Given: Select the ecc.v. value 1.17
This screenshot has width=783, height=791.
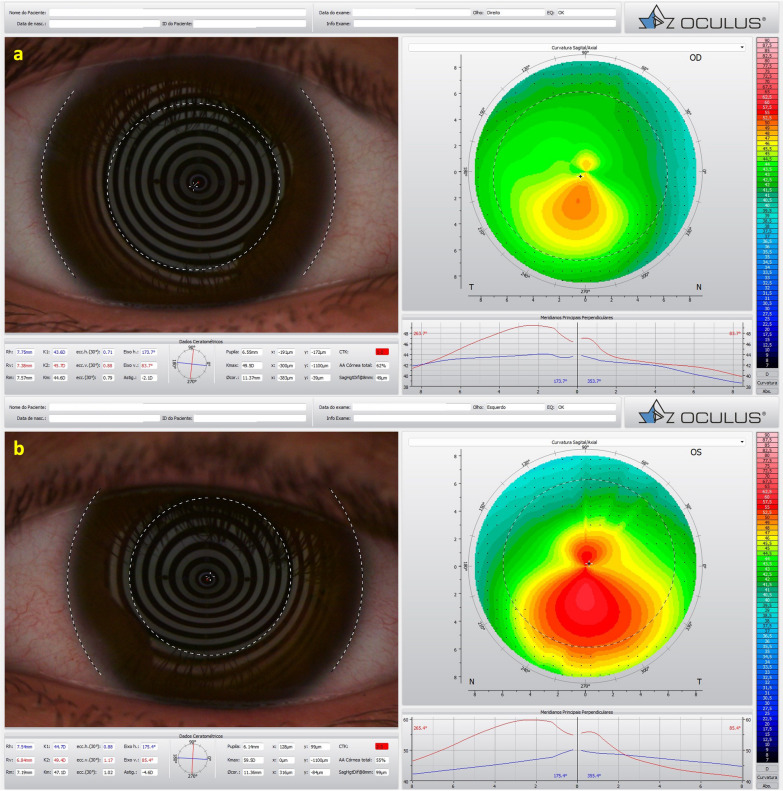Looking at the screenshot, I should [x=108, y=760].
